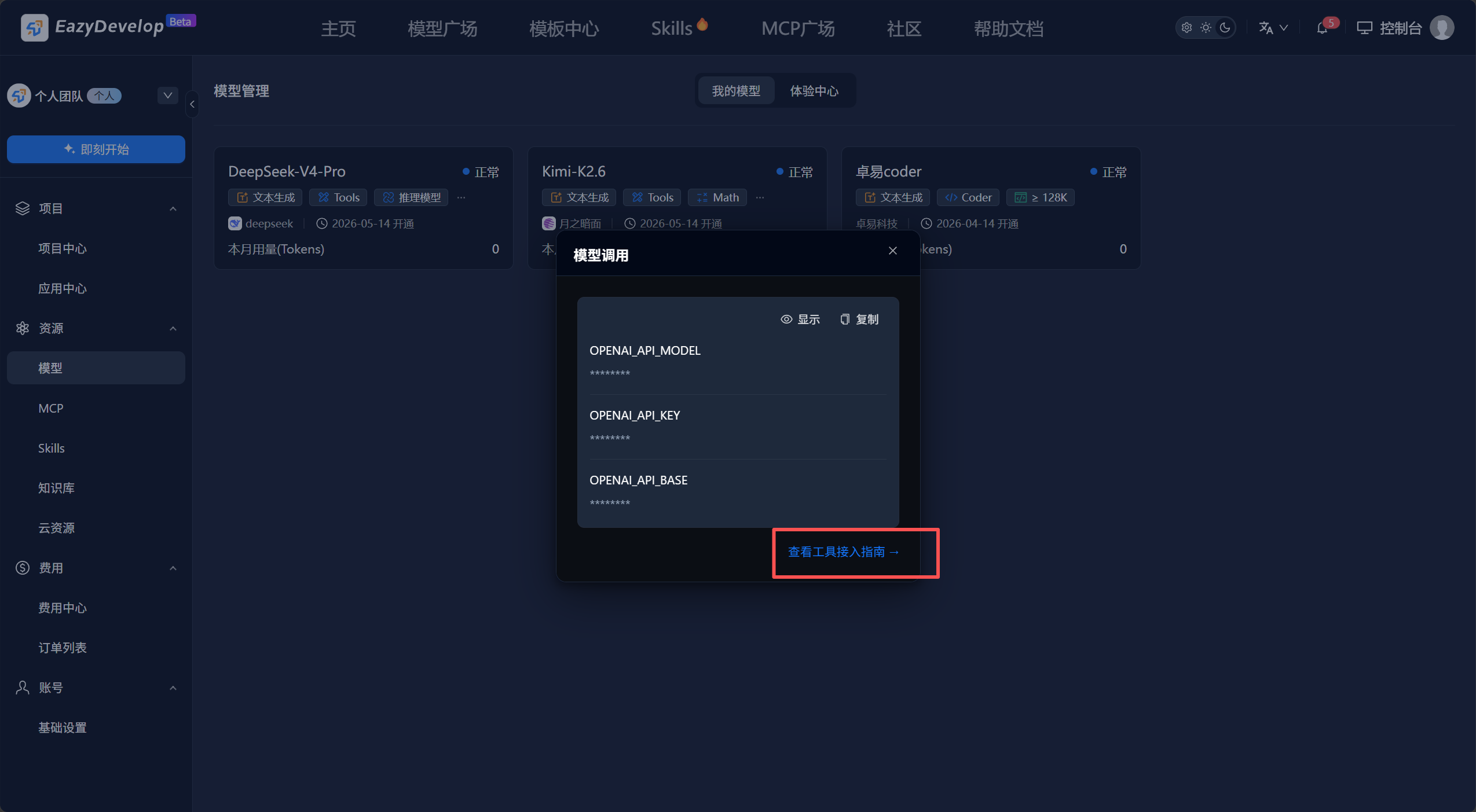The width and height of the screenshot is (1476, 812).
Task: Click the 文本生成 tag on DeepSeek-V4-Pro
Action: click(265, 197)
